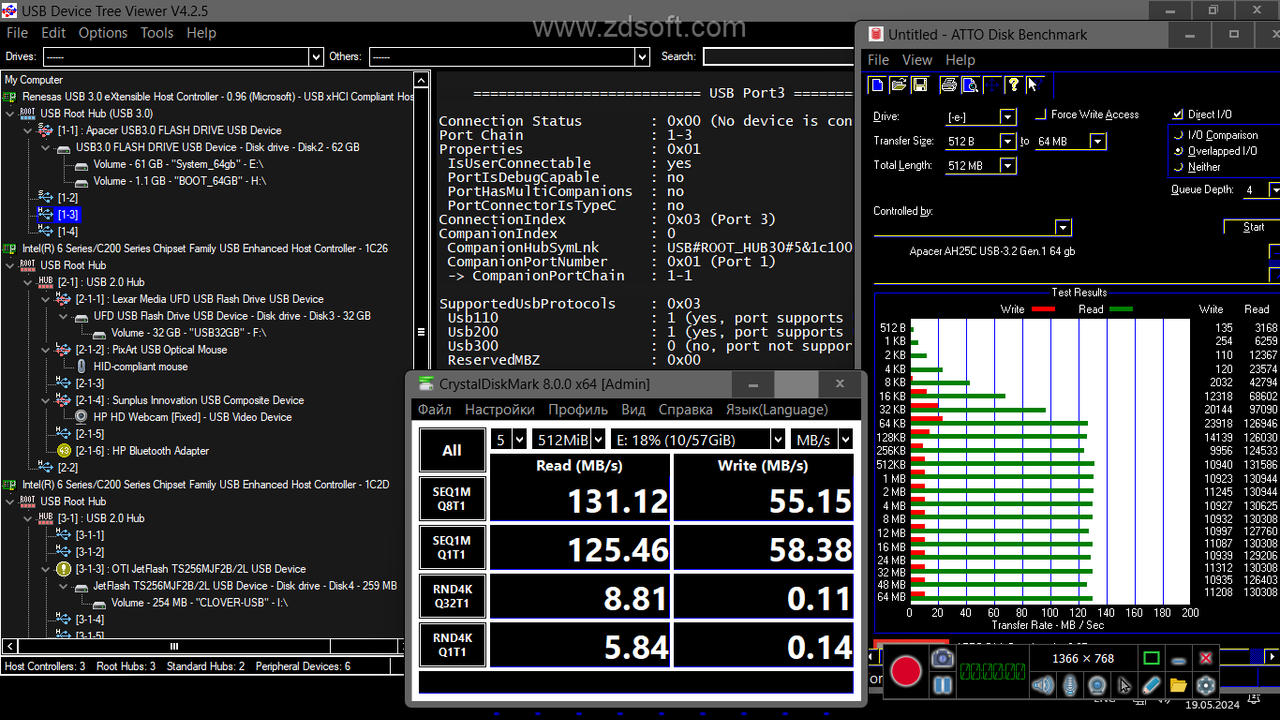Click yellow question mark About icon in ATTO
The image size is (1280, 720).
click(1013, 85)
